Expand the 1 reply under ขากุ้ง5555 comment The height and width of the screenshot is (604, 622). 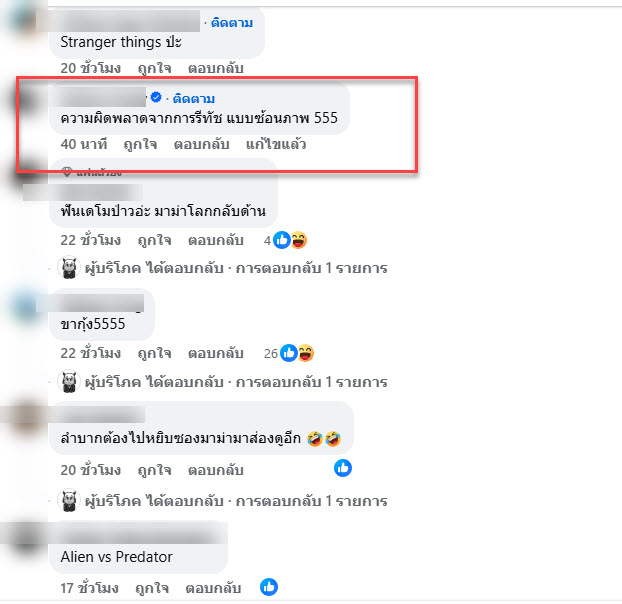click(x=236, y=382)
